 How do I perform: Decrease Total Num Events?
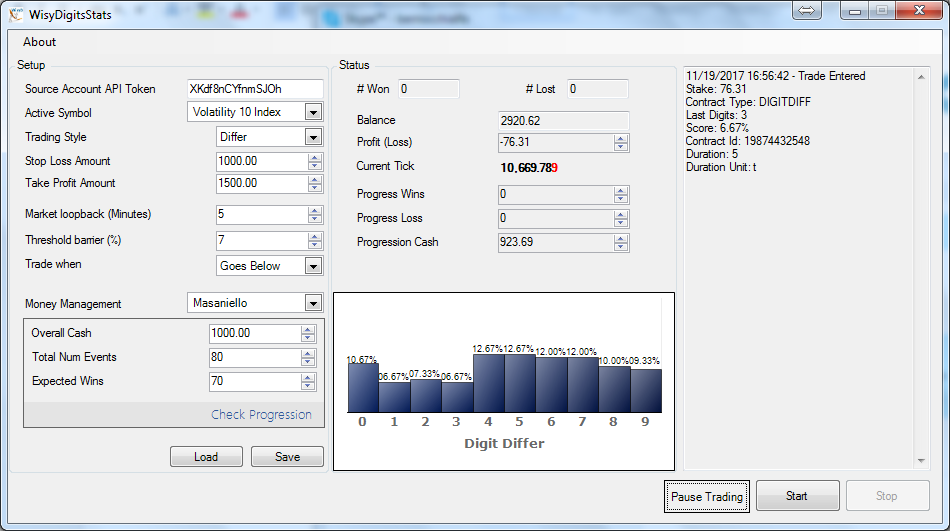pyautogui.click(x=308, y=361)
